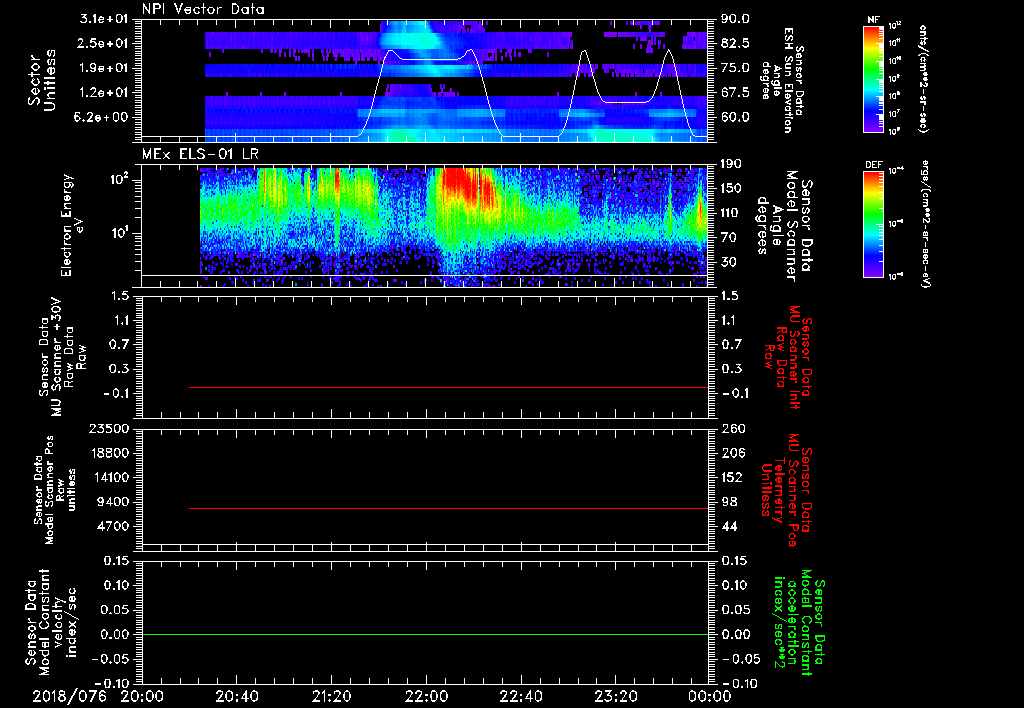
Task: Select the red "MU Scanner Pos Telemetry" axis title
Action: coord(787,490)
